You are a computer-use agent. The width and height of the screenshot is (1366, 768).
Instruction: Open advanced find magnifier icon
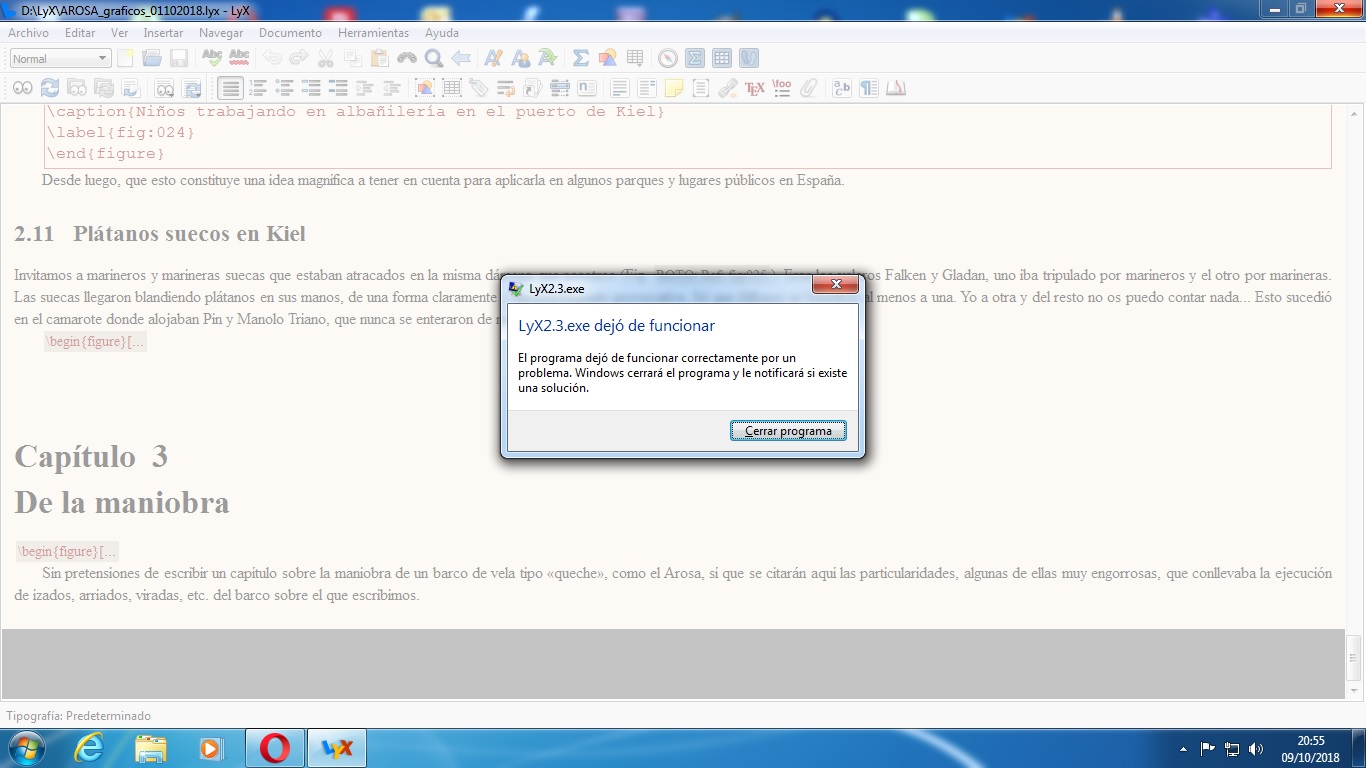434,58
